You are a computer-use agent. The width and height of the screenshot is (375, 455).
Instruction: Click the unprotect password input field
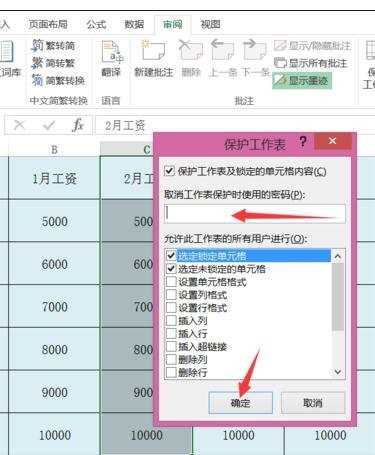pos(255,214)
